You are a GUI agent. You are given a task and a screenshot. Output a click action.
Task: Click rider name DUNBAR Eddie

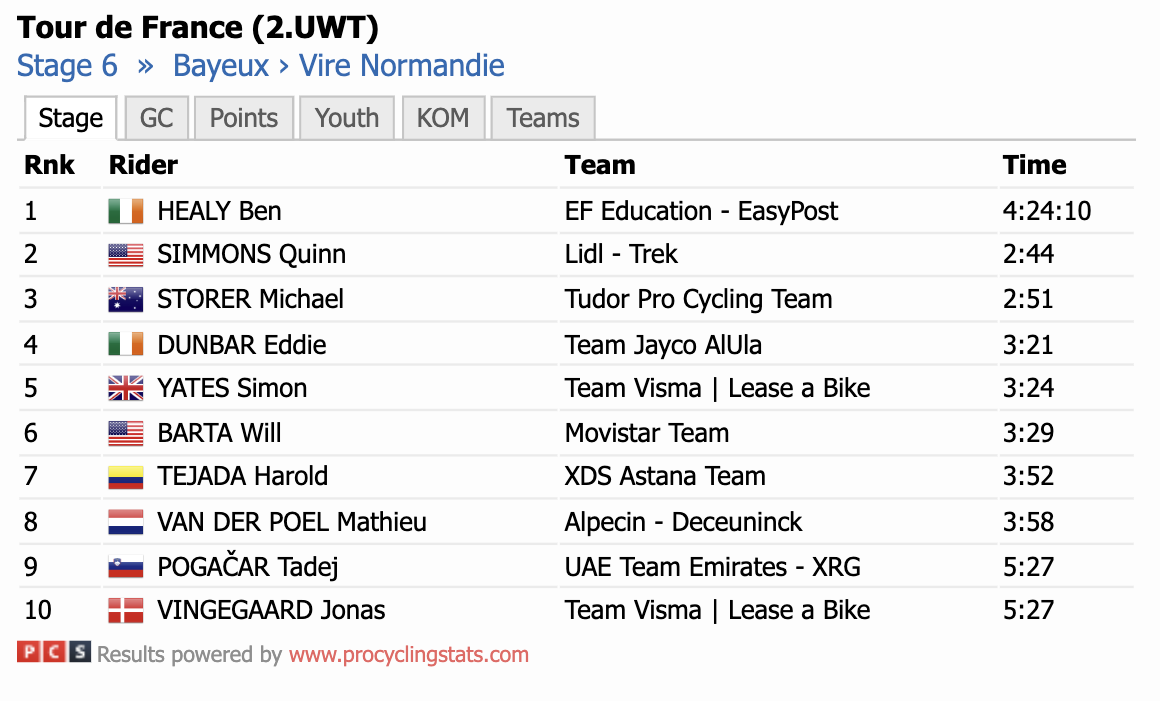pos(242,345)
